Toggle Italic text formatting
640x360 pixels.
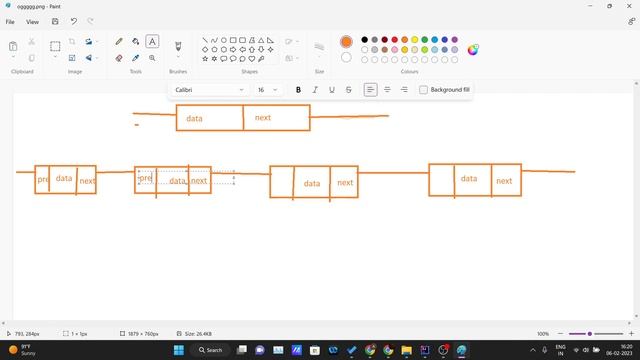315,90
